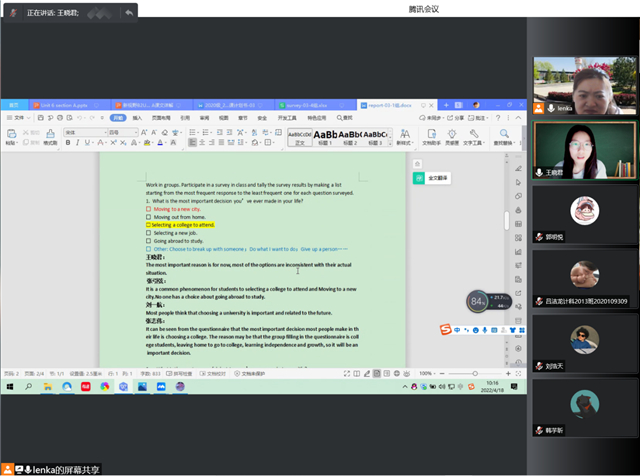Clear formatting with the eraser icon
The width and height of the screenshot is (640, 476).
click(164, 132)
